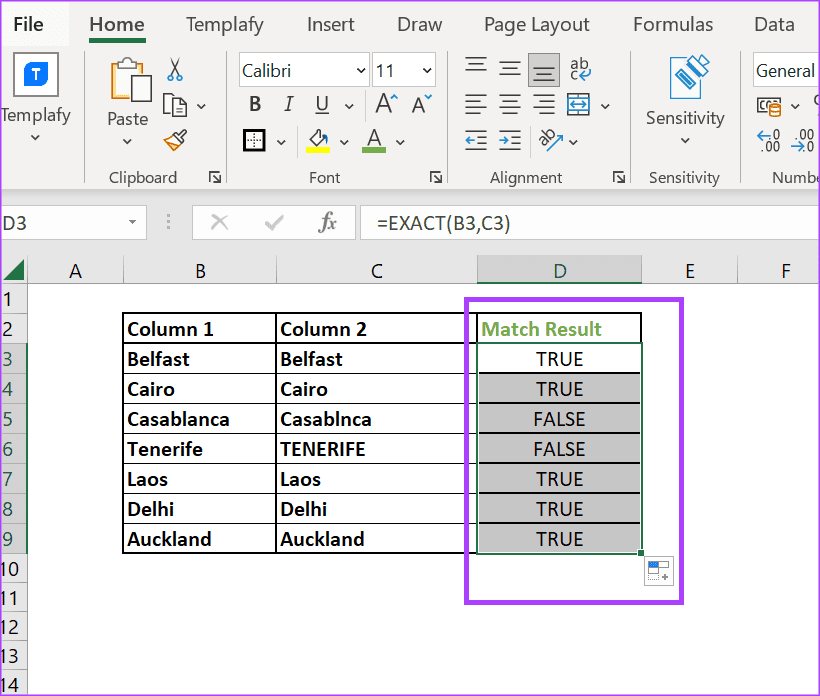
Task: Open the font size 11 dropdown
Action: click(x=427, y=70)
